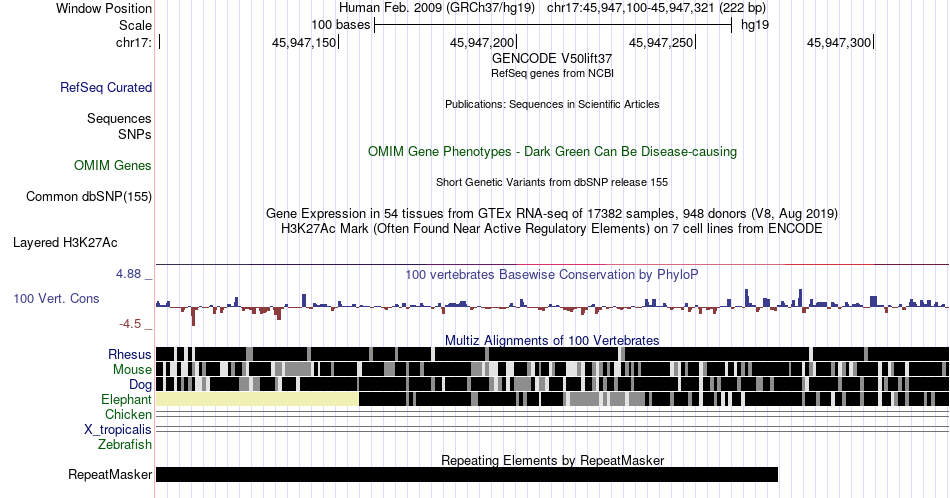The width and height of the screenshot is (950, 498).
Task: Click the RefSeq genes from NCBI title
Action: point(552,73)
